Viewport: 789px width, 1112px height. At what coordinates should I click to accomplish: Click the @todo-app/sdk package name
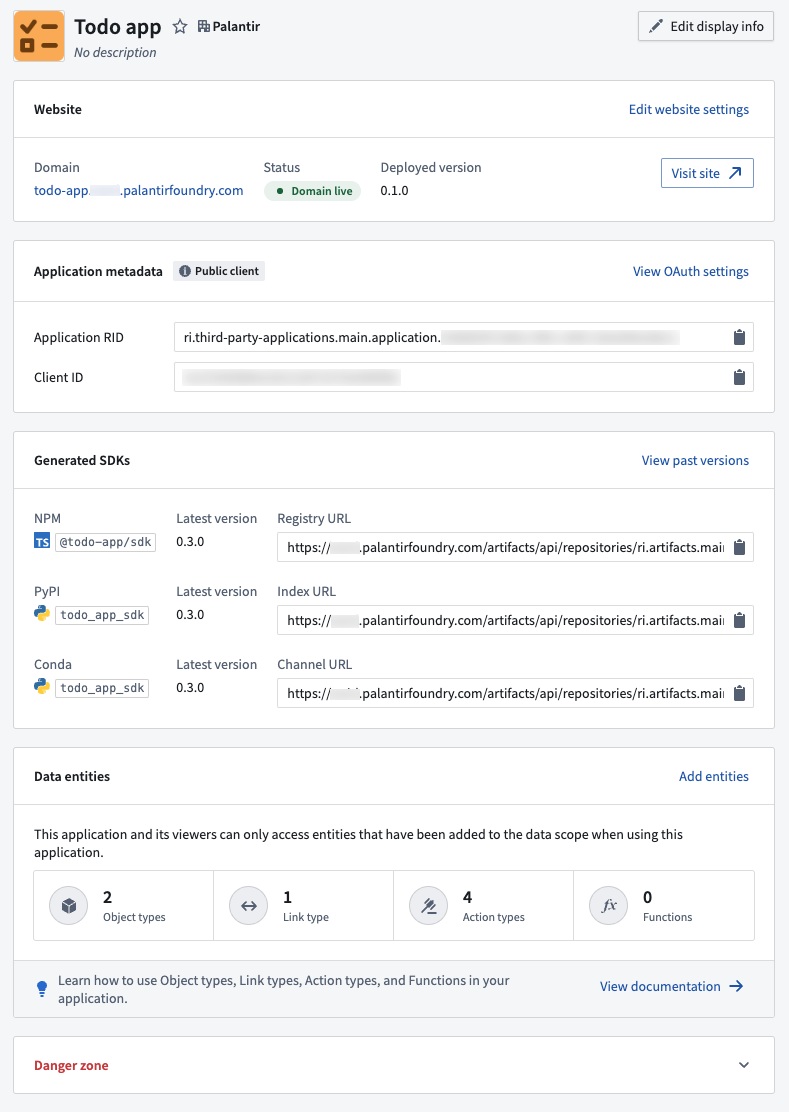click(105, 542)
